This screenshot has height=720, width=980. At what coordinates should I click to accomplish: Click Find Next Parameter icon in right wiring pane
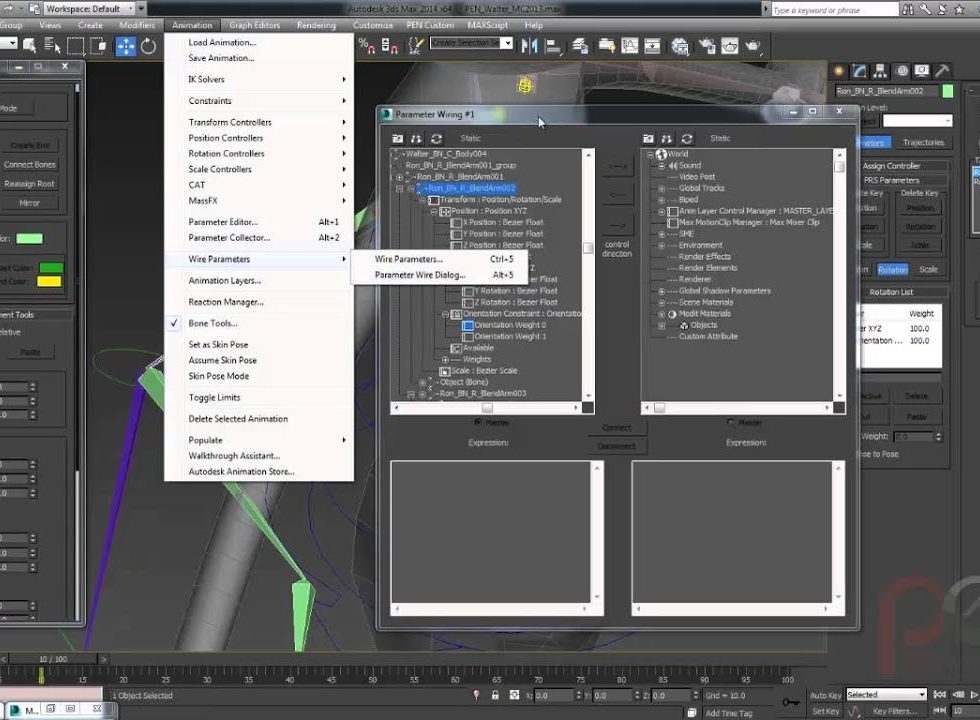(667, 138)
